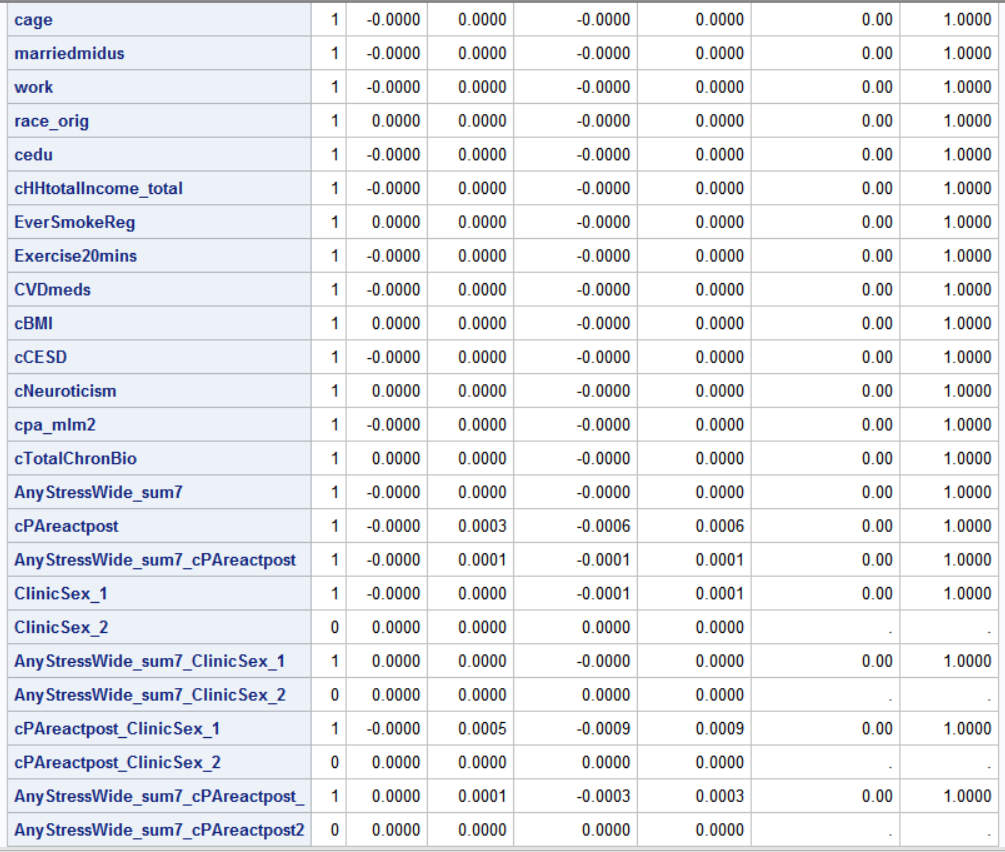Image resolution: width=1005 pixels, height=852 pixels.
Task: Click the AnyStressWide_sum7_ClinicSex_2 row label
Action: click(x=149, y=695)
